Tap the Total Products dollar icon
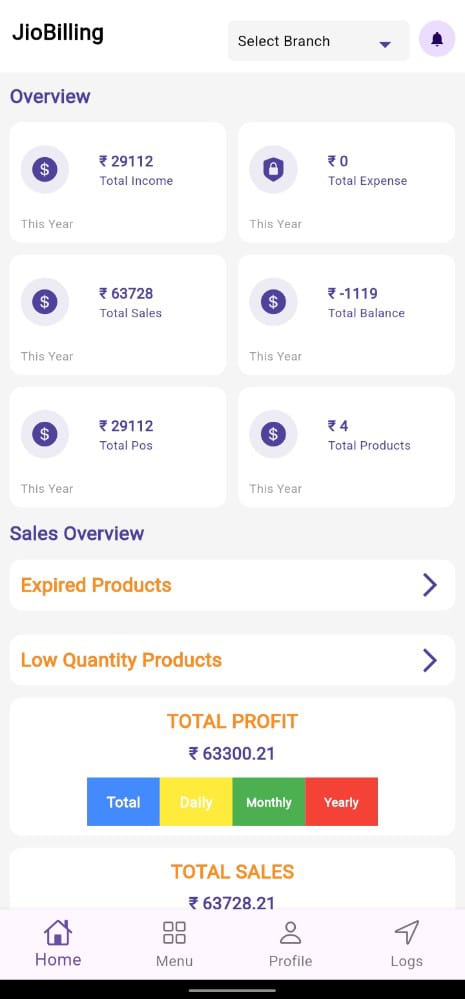This screenshot has height=999, width=465. [273, 435]
